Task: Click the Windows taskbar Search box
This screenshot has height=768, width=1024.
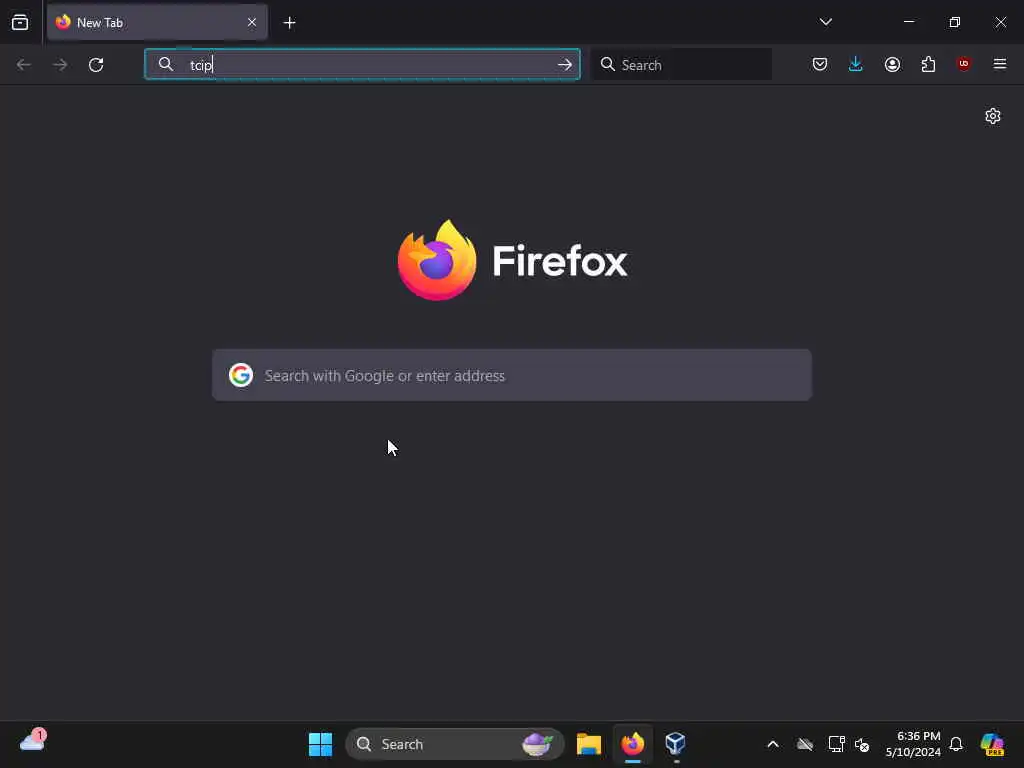Action: click(455, 744)
